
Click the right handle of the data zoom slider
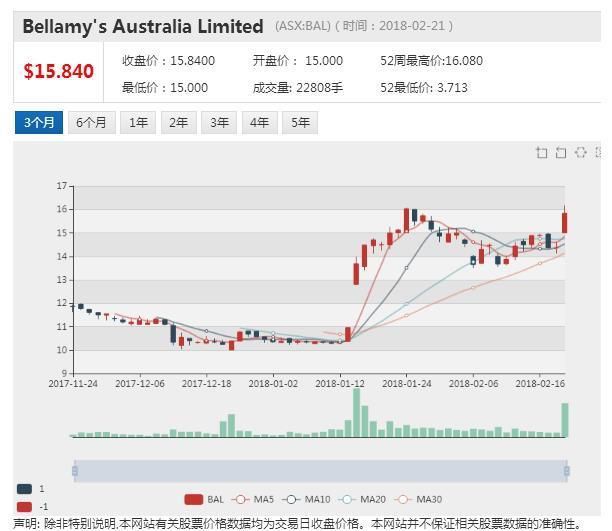pyautogui.click(x=566, y=471)
